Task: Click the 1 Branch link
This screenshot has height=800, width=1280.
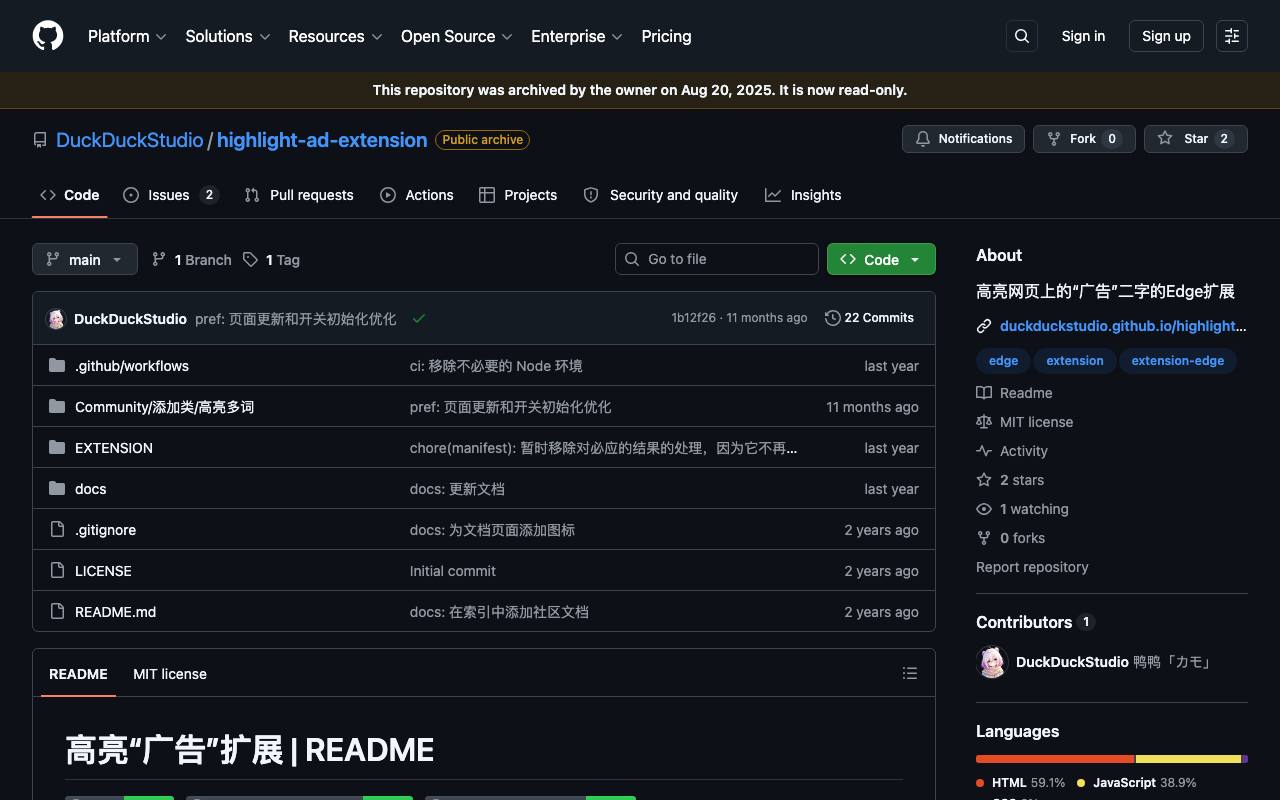Action: tap(191, 260)
